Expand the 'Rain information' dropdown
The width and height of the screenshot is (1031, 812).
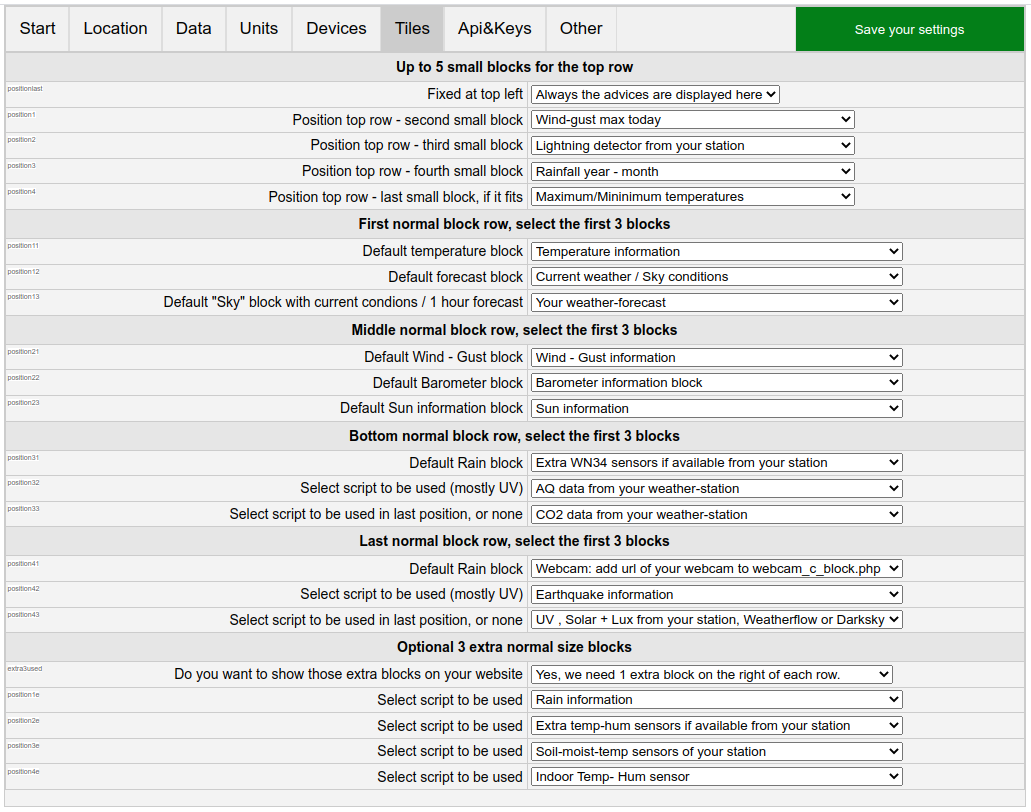[717, 700]
